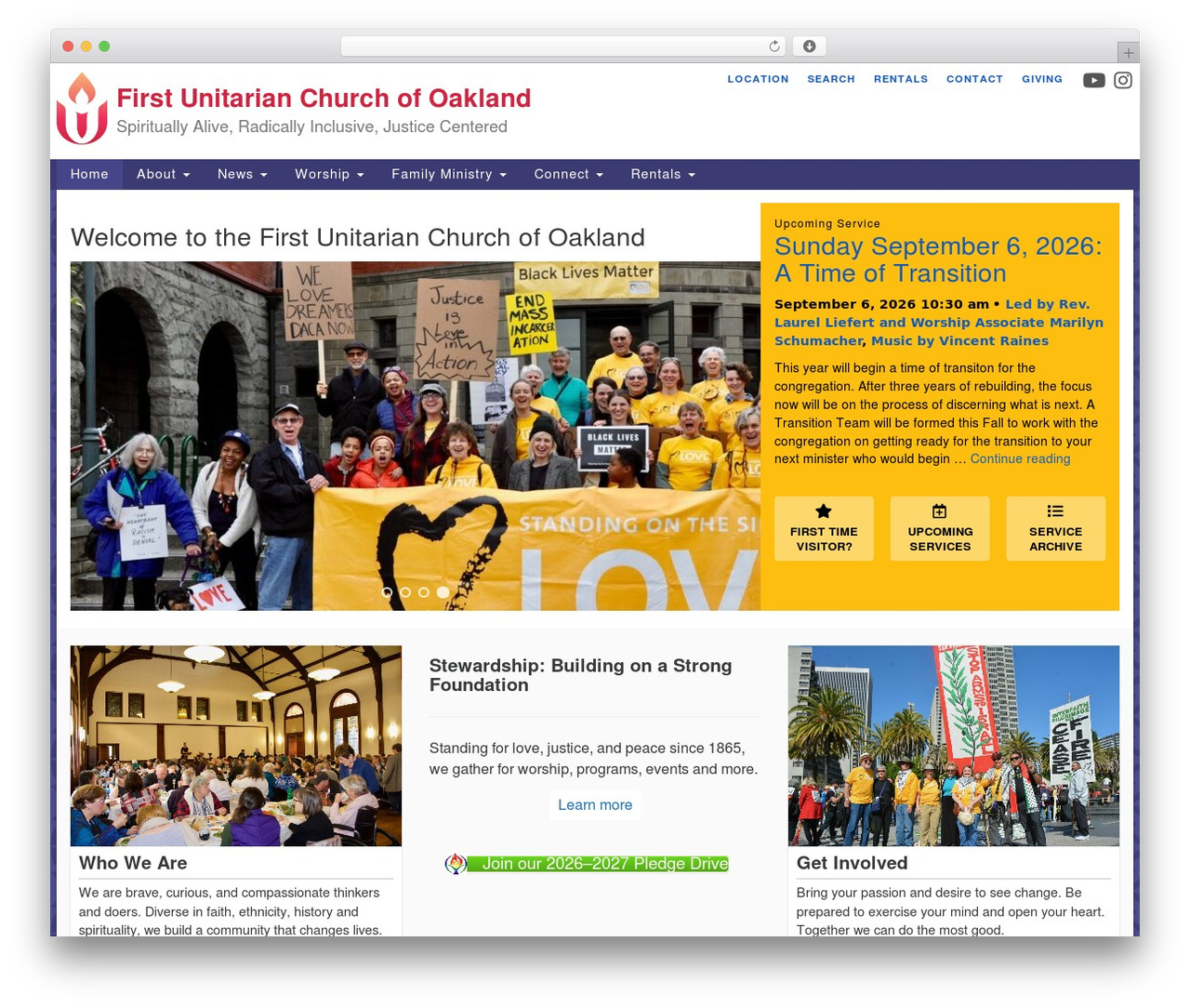Follow the Continue reading link

[x=1020, y=459]
